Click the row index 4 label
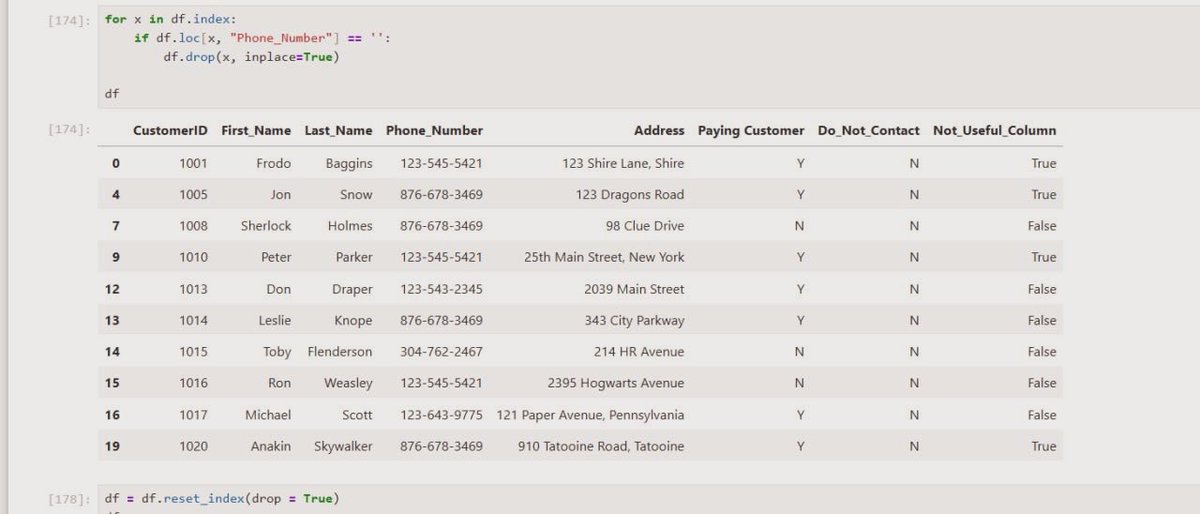1200x514 pixels. point(116,195)
